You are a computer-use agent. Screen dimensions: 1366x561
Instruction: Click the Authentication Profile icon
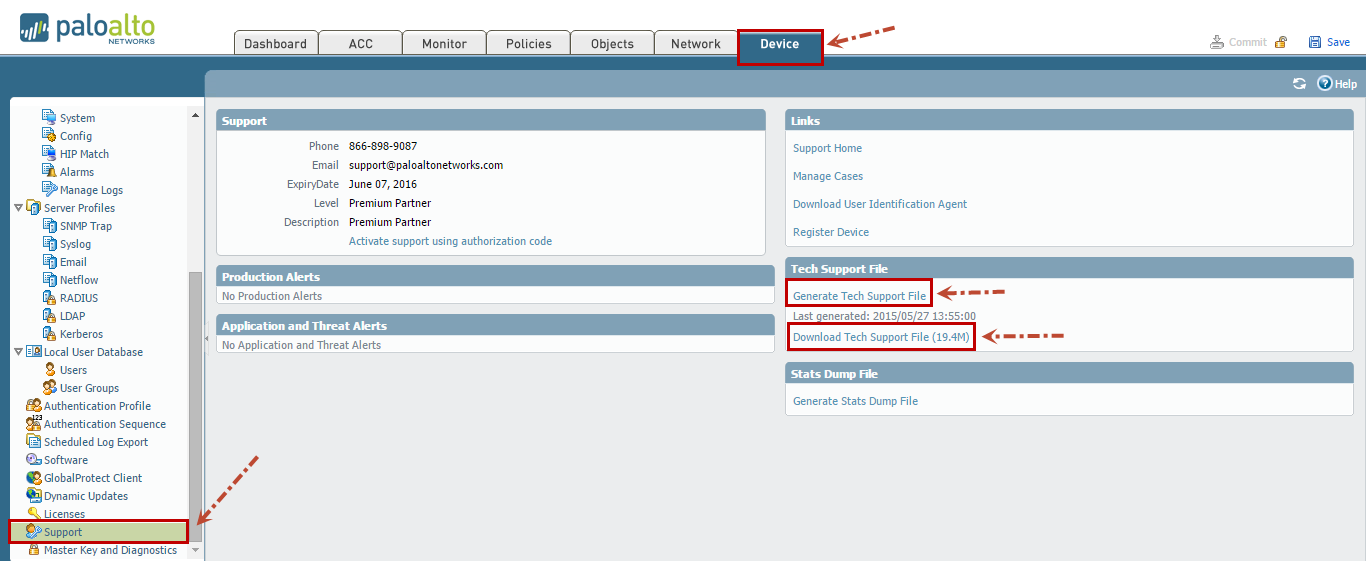coord(34,406)
